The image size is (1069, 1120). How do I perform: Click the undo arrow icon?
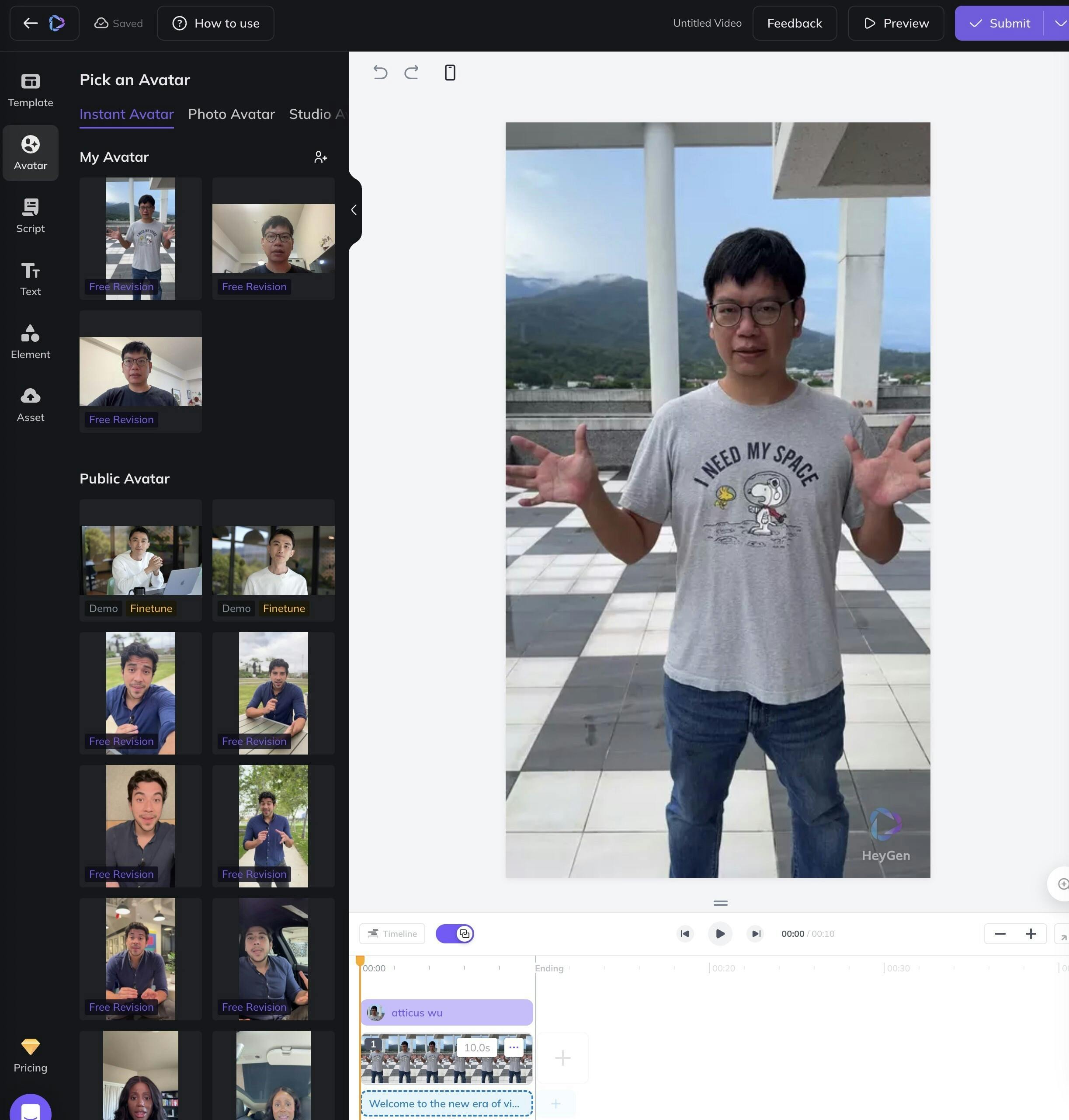tap(380, 73)
